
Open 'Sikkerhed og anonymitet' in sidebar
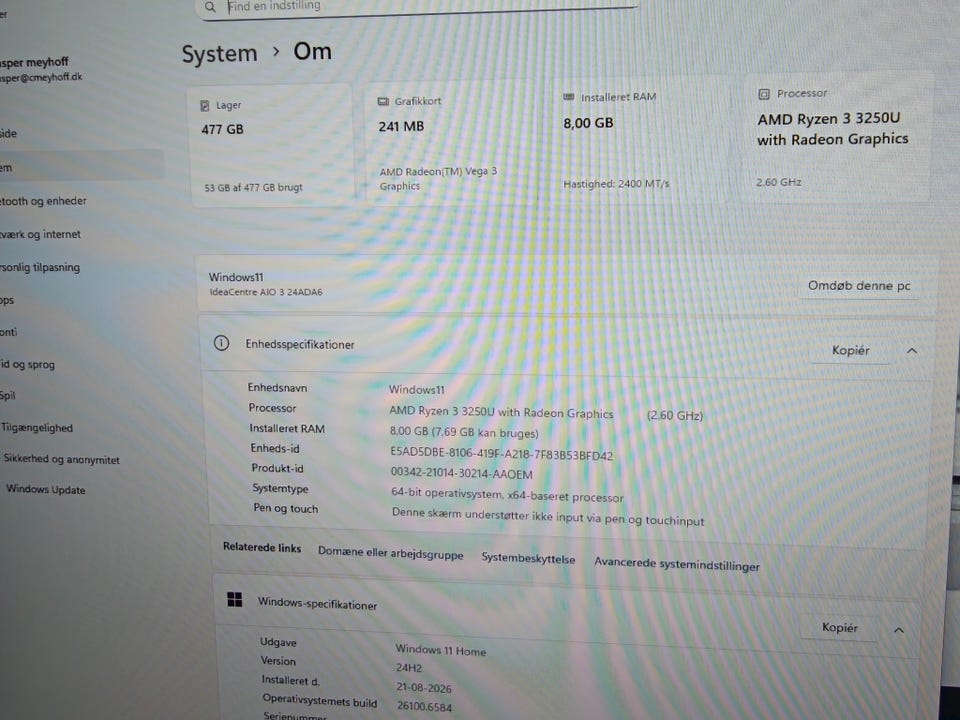point(61,459)
